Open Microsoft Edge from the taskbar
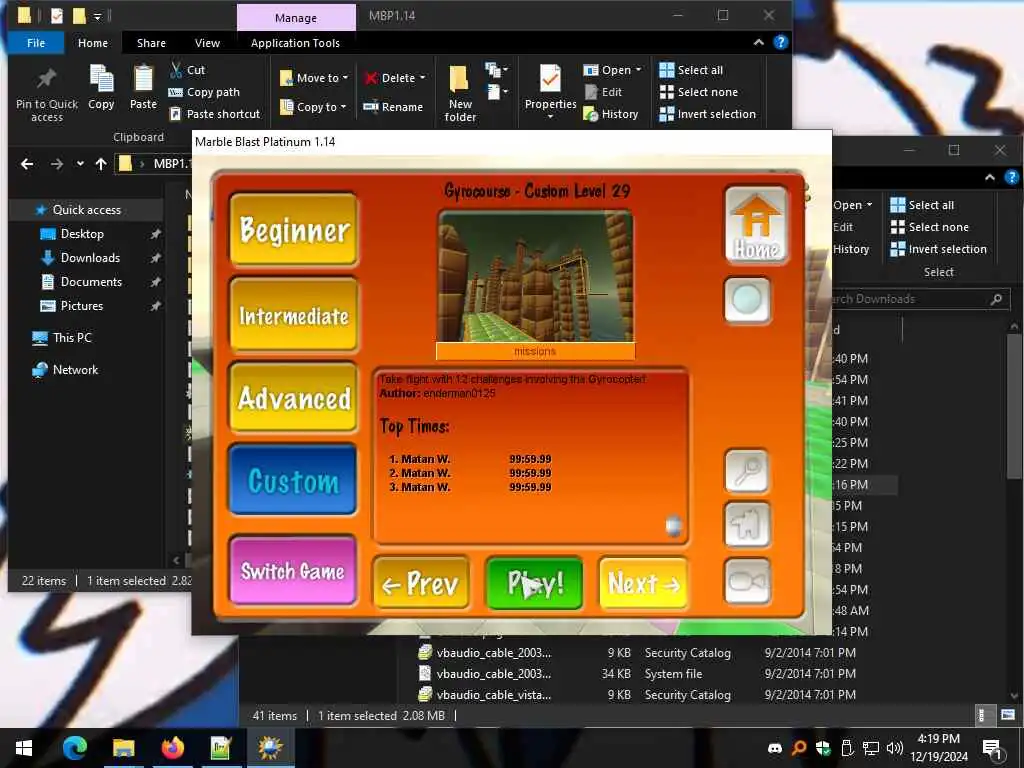This screenshot has height=768, width=1024. pos(74,747)
